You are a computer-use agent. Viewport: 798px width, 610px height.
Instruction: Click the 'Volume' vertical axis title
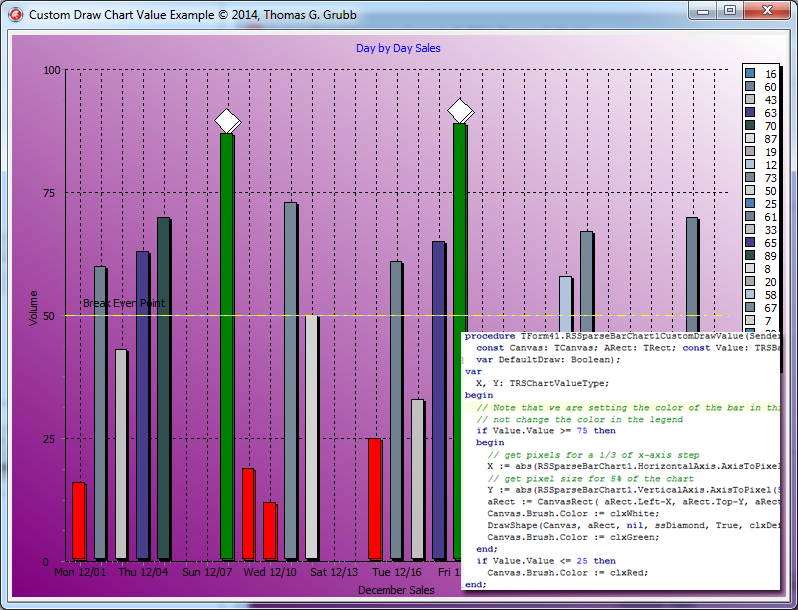34,308
